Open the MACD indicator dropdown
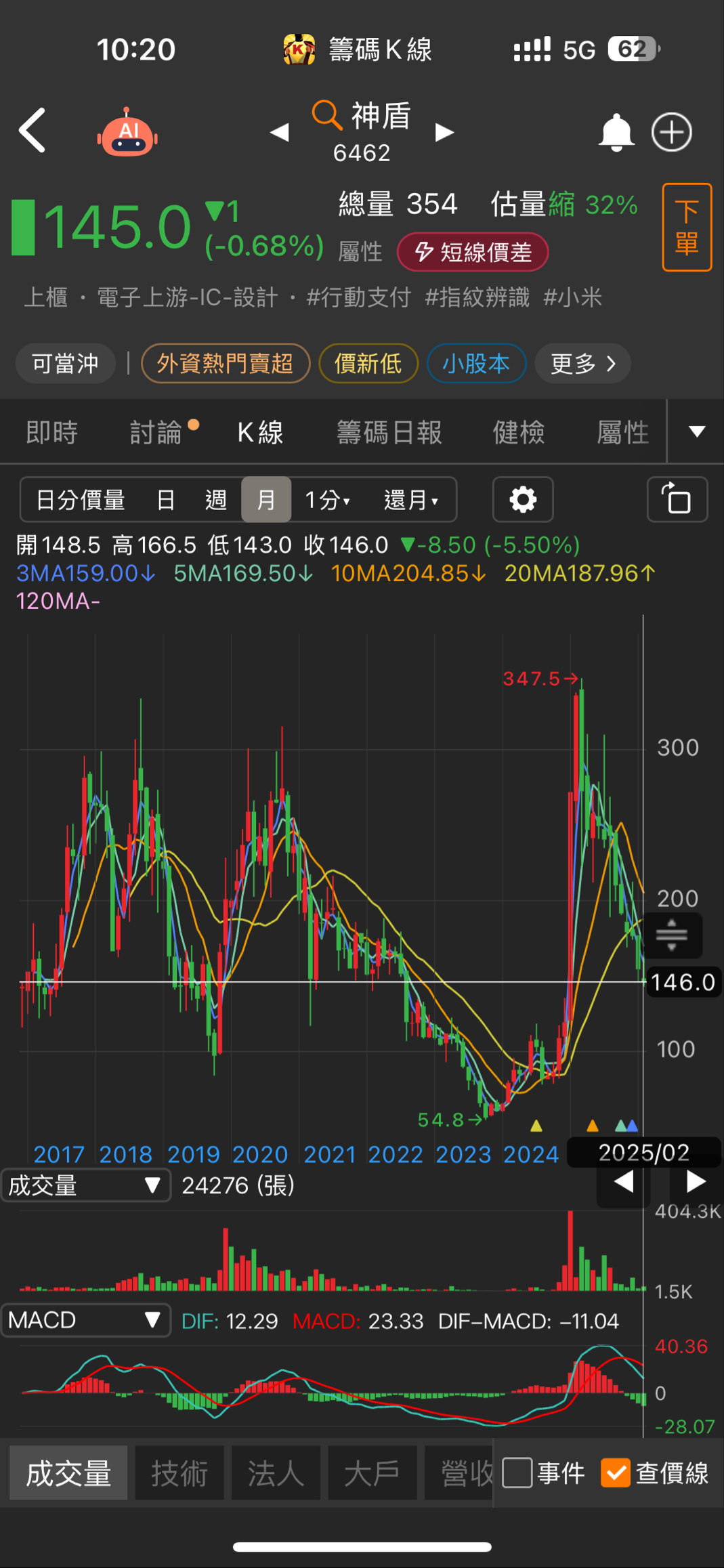The width and height of the screenshot is (724, 1568). [x=85, y=1320]
